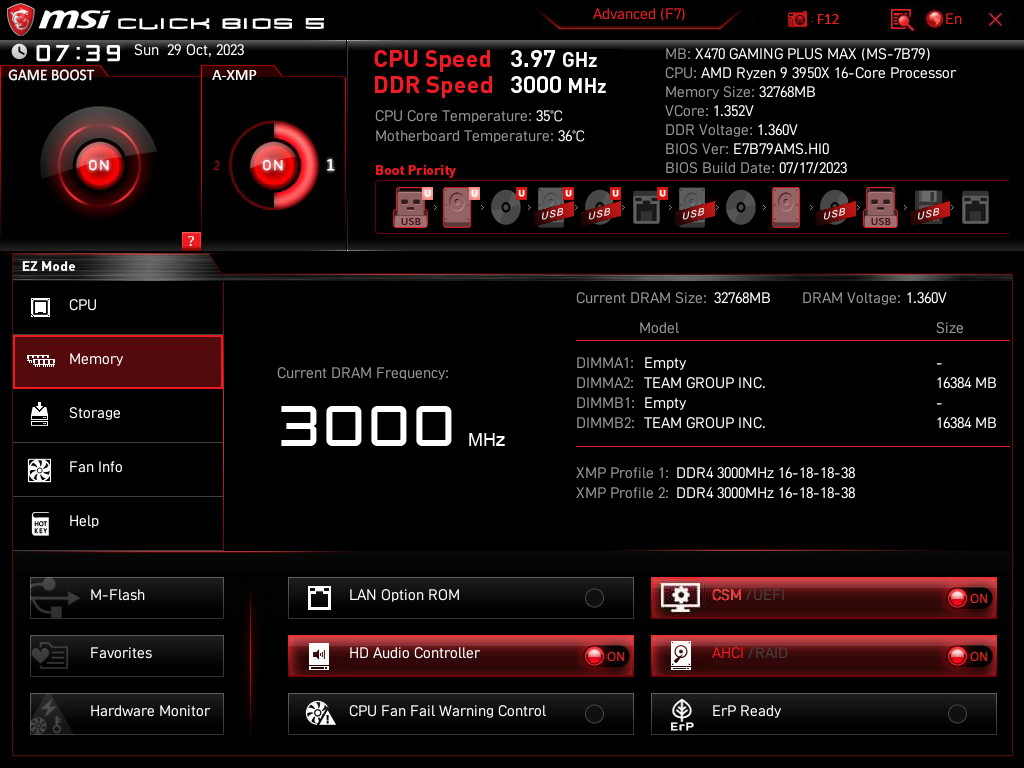Click the DDR Speed 3000 MHz readout

point(490,86)
